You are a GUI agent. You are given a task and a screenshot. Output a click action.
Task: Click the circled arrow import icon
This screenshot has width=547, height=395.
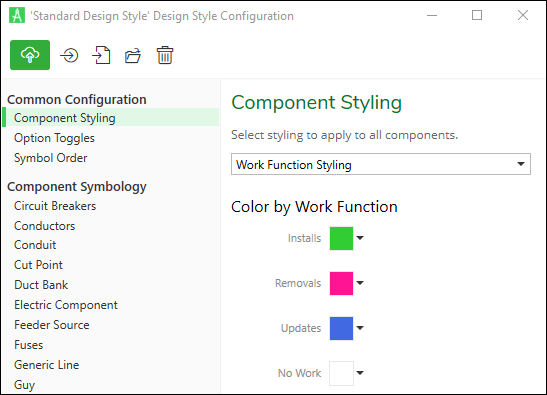(x=69, y=55)
